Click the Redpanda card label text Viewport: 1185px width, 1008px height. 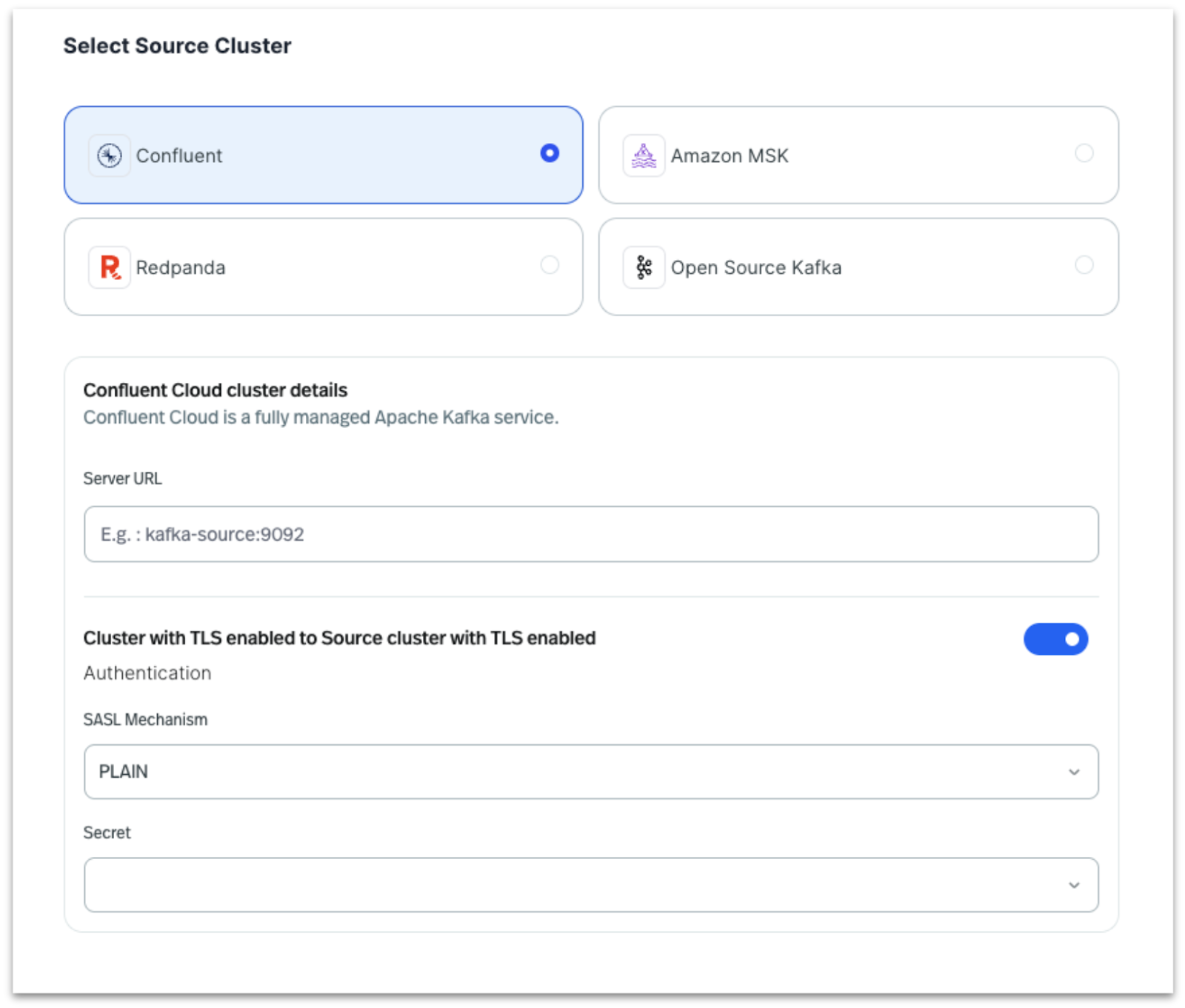point(180,268)
